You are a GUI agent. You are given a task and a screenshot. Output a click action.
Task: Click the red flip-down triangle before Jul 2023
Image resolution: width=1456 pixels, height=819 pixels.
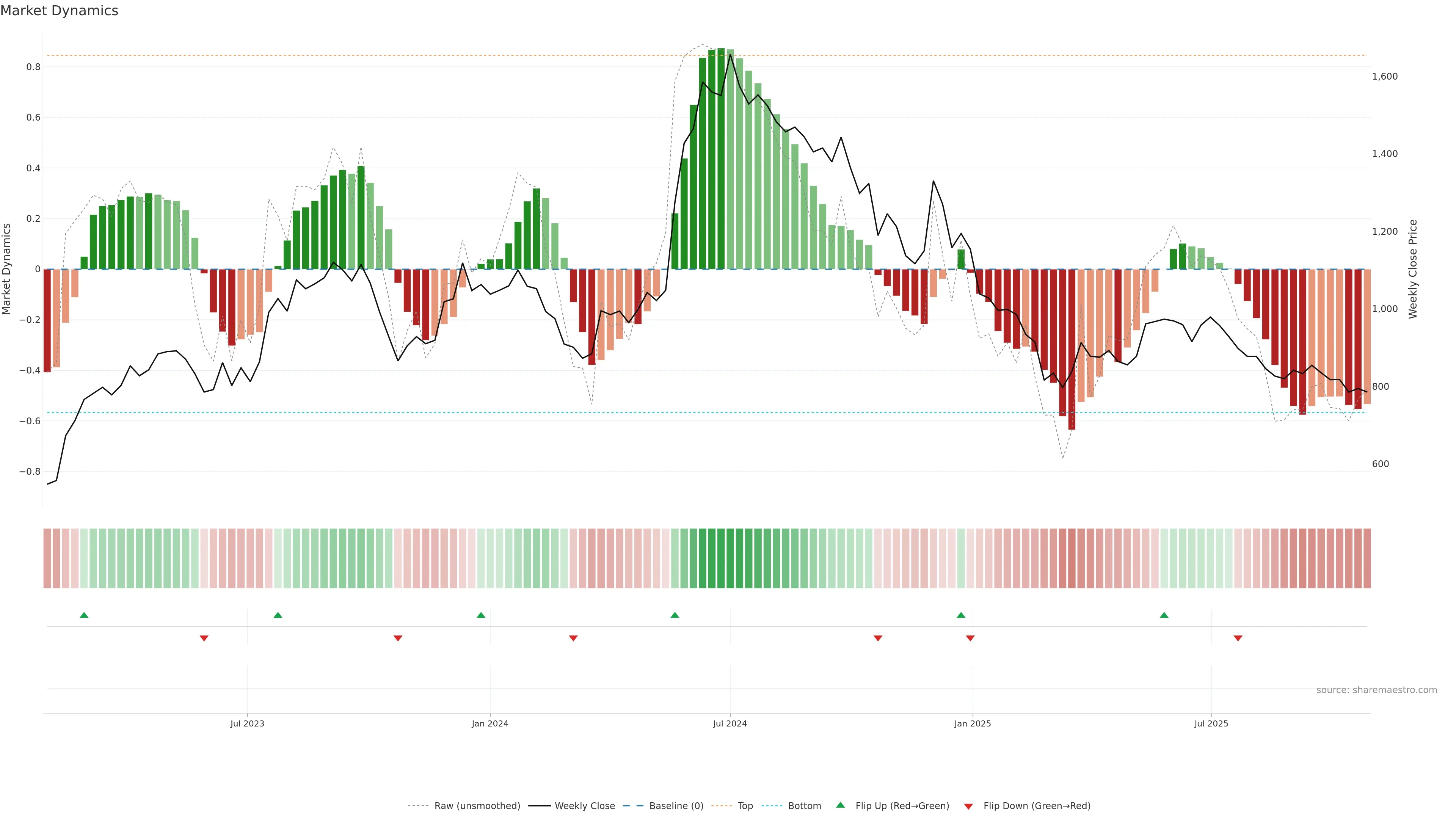tap(204, 638)
